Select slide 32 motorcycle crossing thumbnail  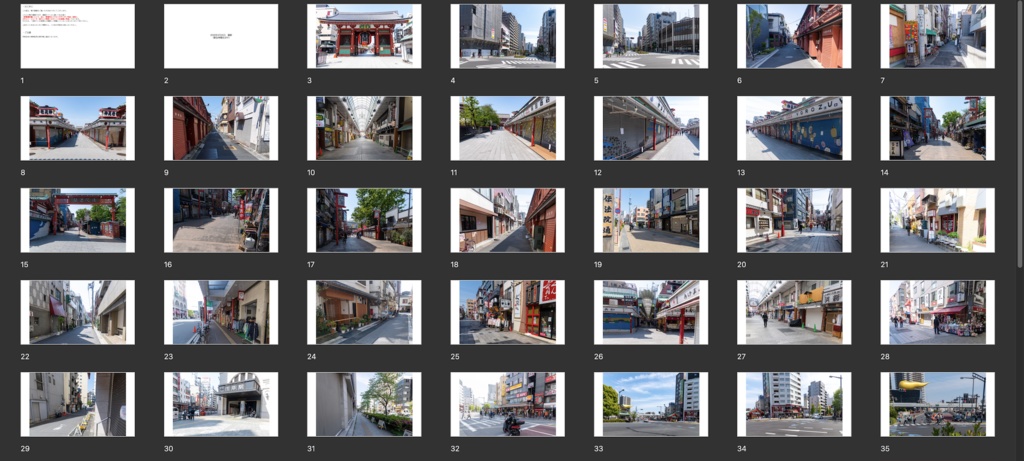(x=507, y=405)
